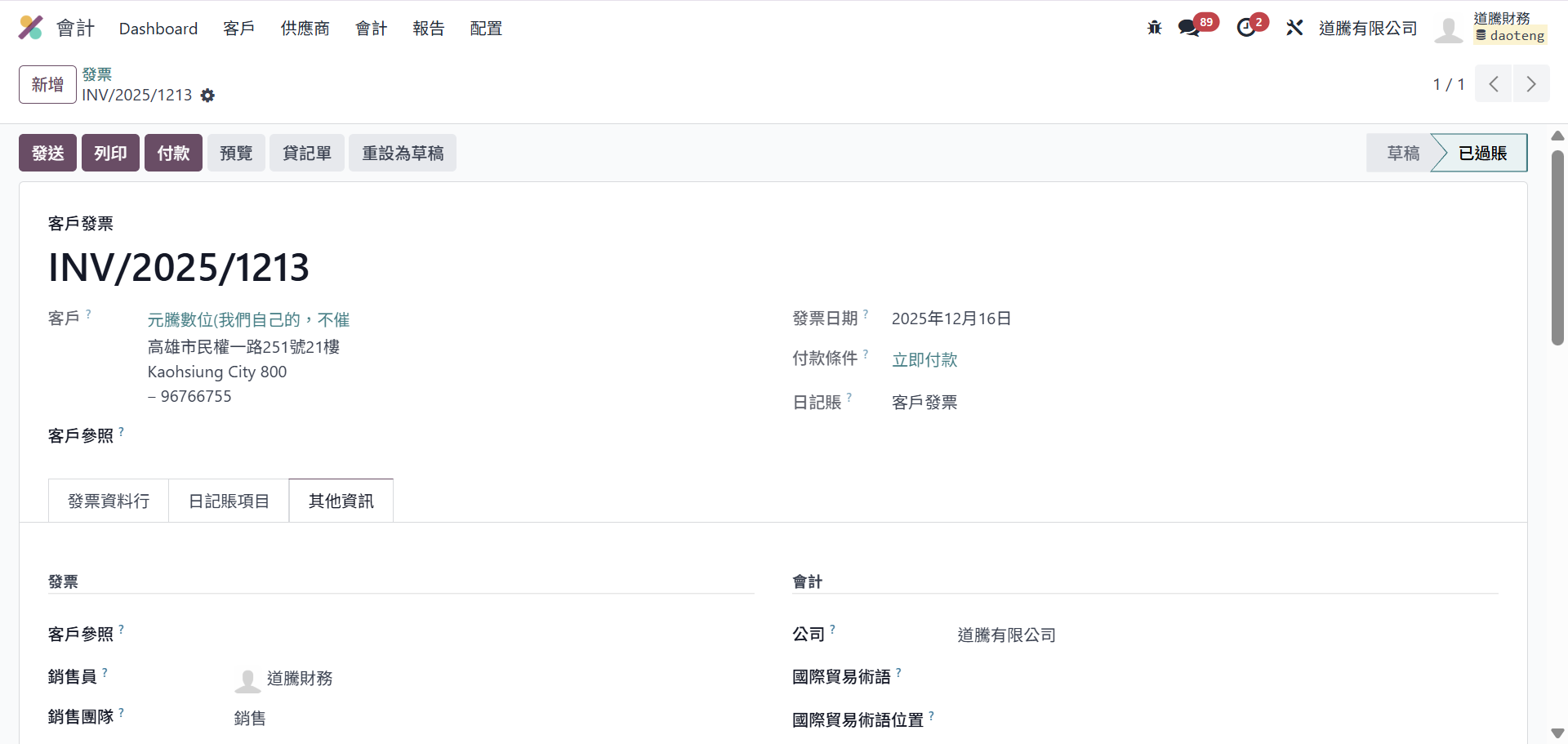Switch to the 發票資料行 tab
Image resolution: width=1568 pixels, height=744 pixels.
pyautogui.click(x=109, y=501)
